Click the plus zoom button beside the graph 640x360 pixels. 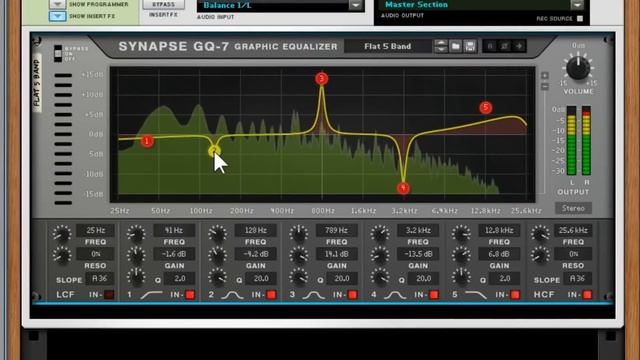coord(545,76)
